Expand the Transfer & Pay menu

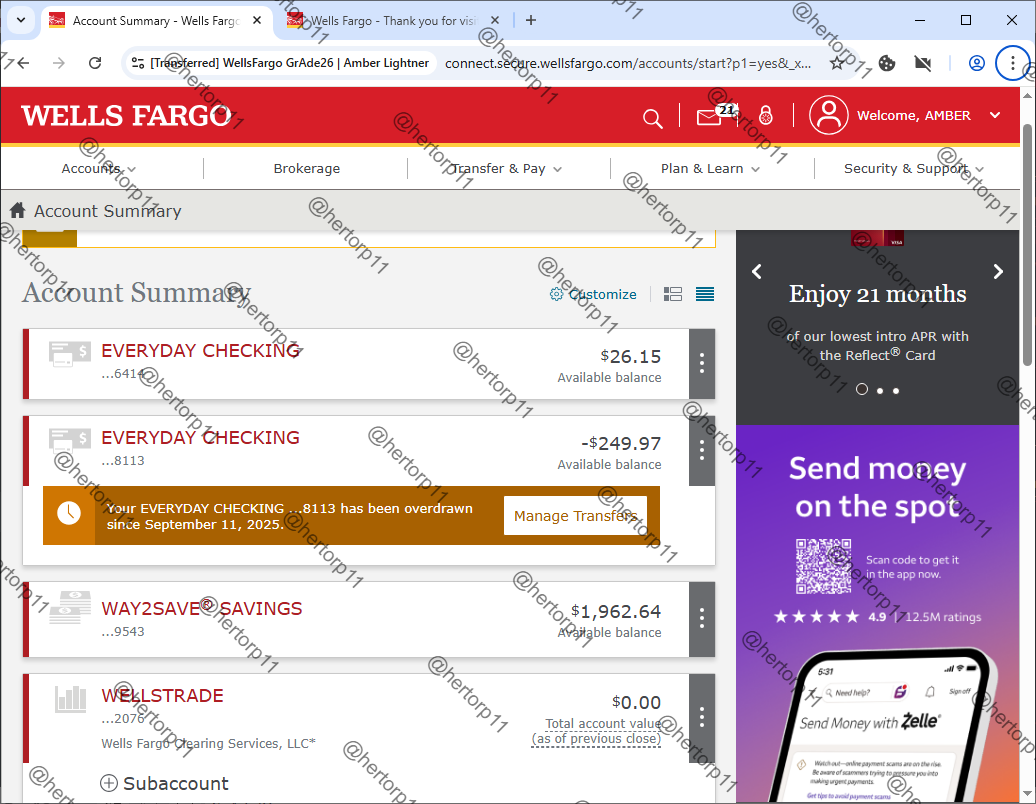coord(506,168)
